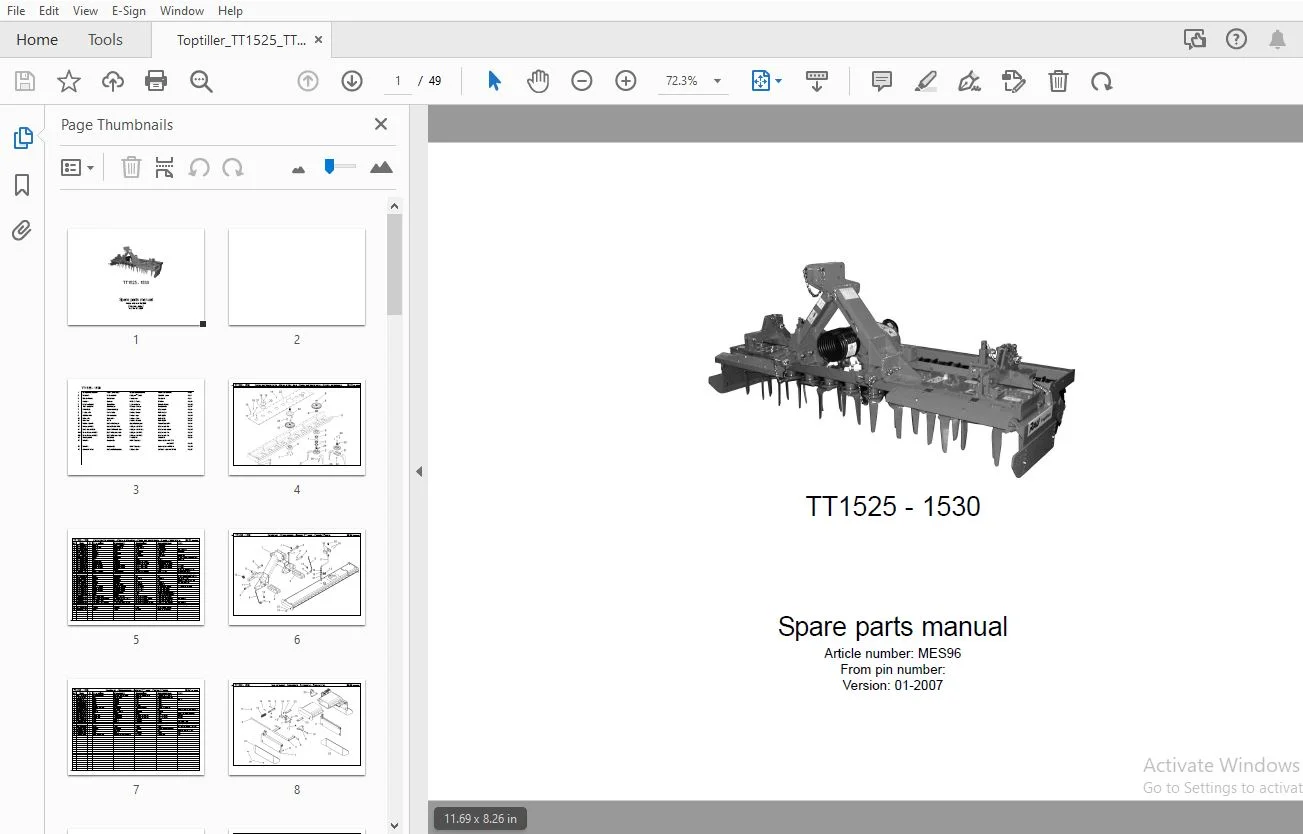This screenshot has width=1303, height=834.
Task: Select page 8 thumbnail
Action: [297, 727]
